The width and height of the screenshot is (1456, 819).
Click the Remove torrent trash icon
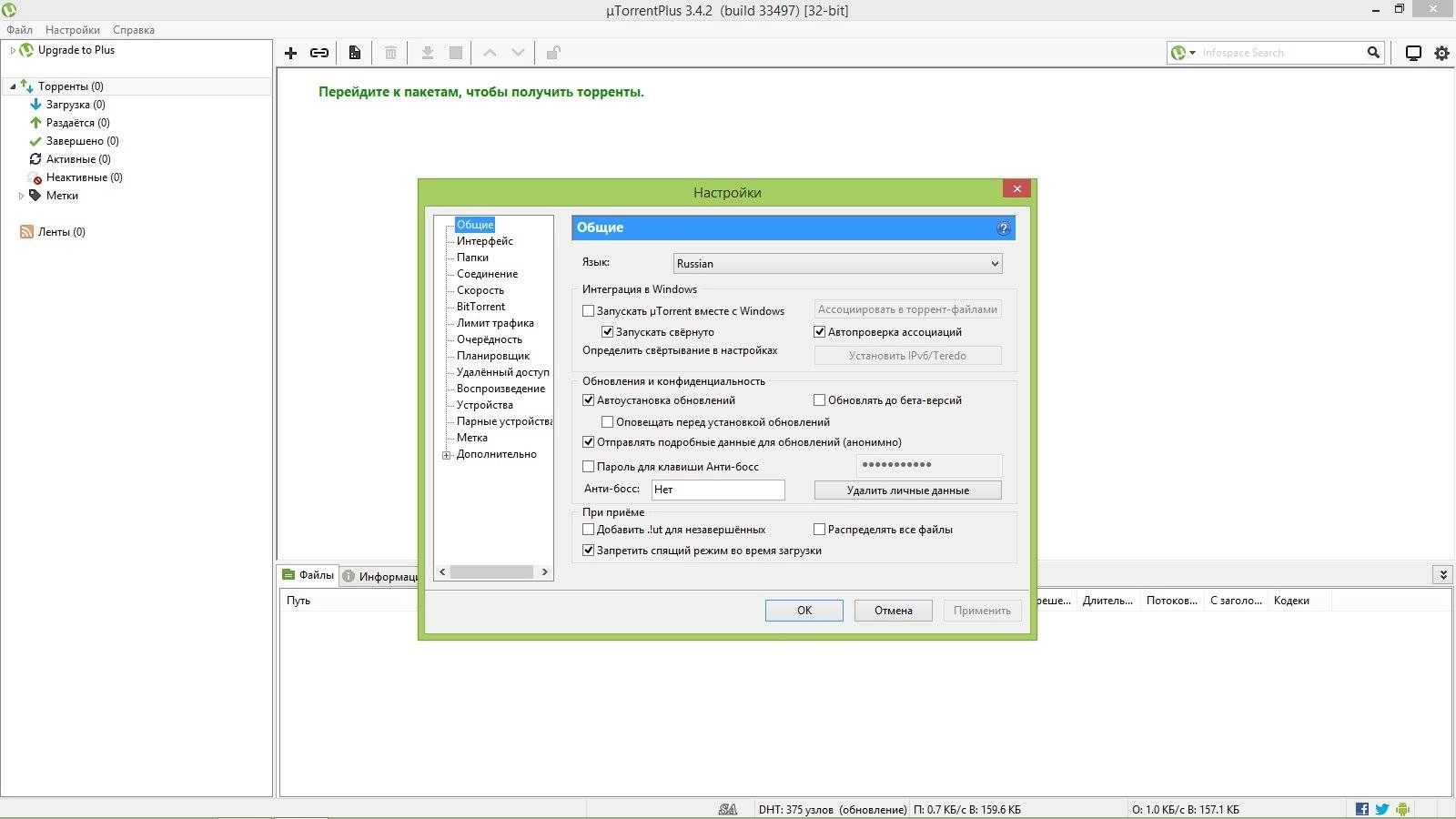click(x=390, y=53)
